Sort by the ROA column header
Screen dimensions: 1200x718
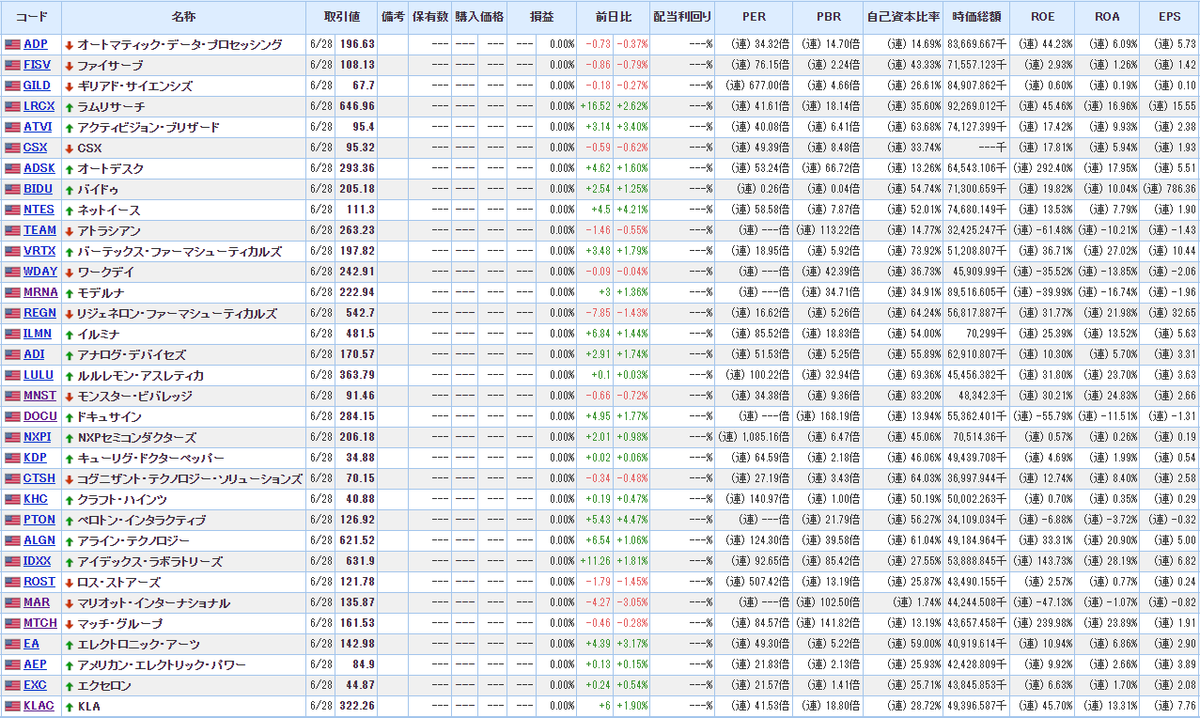pos(1108,18)
